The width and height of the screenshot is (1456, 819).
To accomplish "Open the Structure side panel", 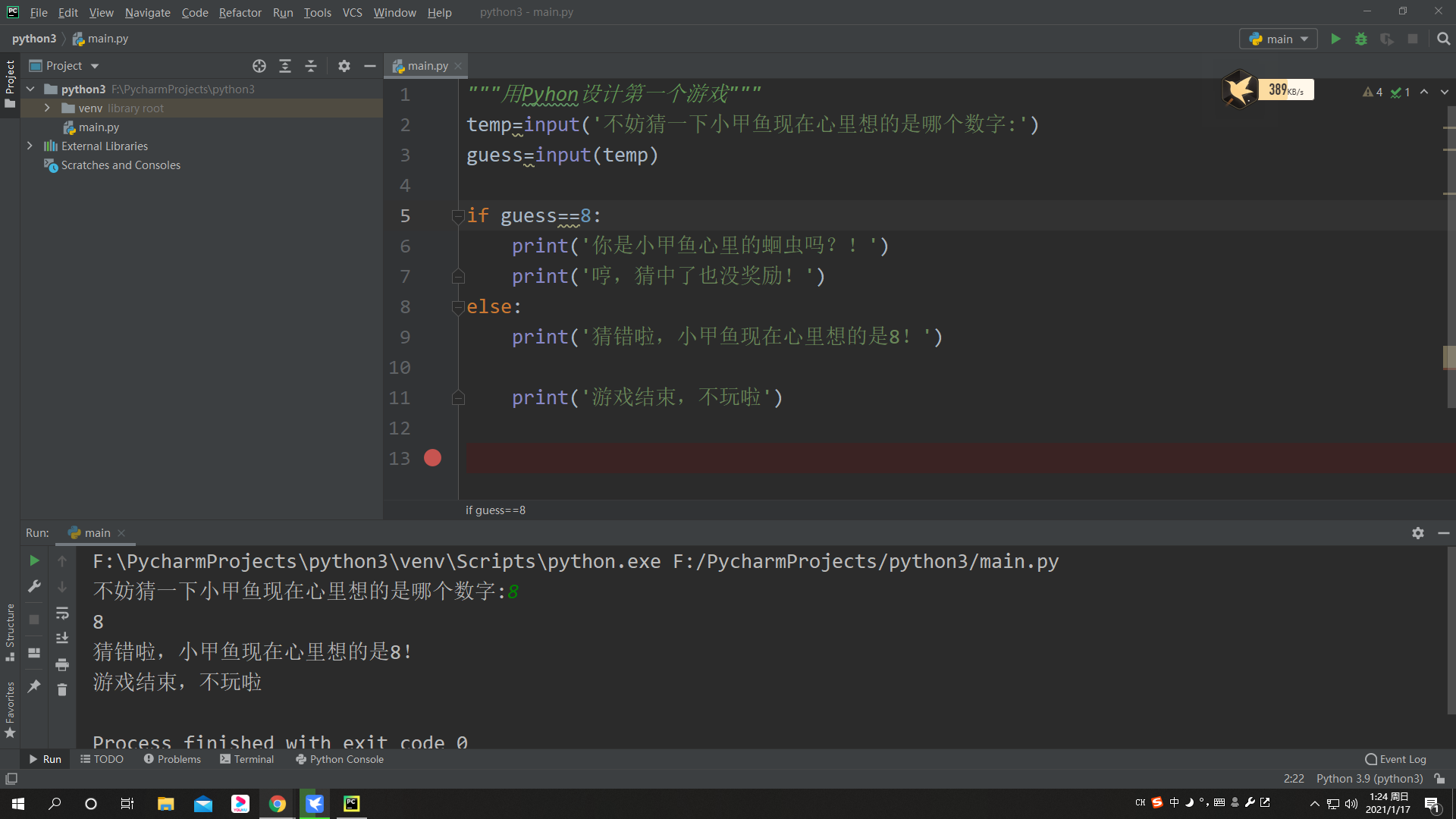I will pos(10,631).
